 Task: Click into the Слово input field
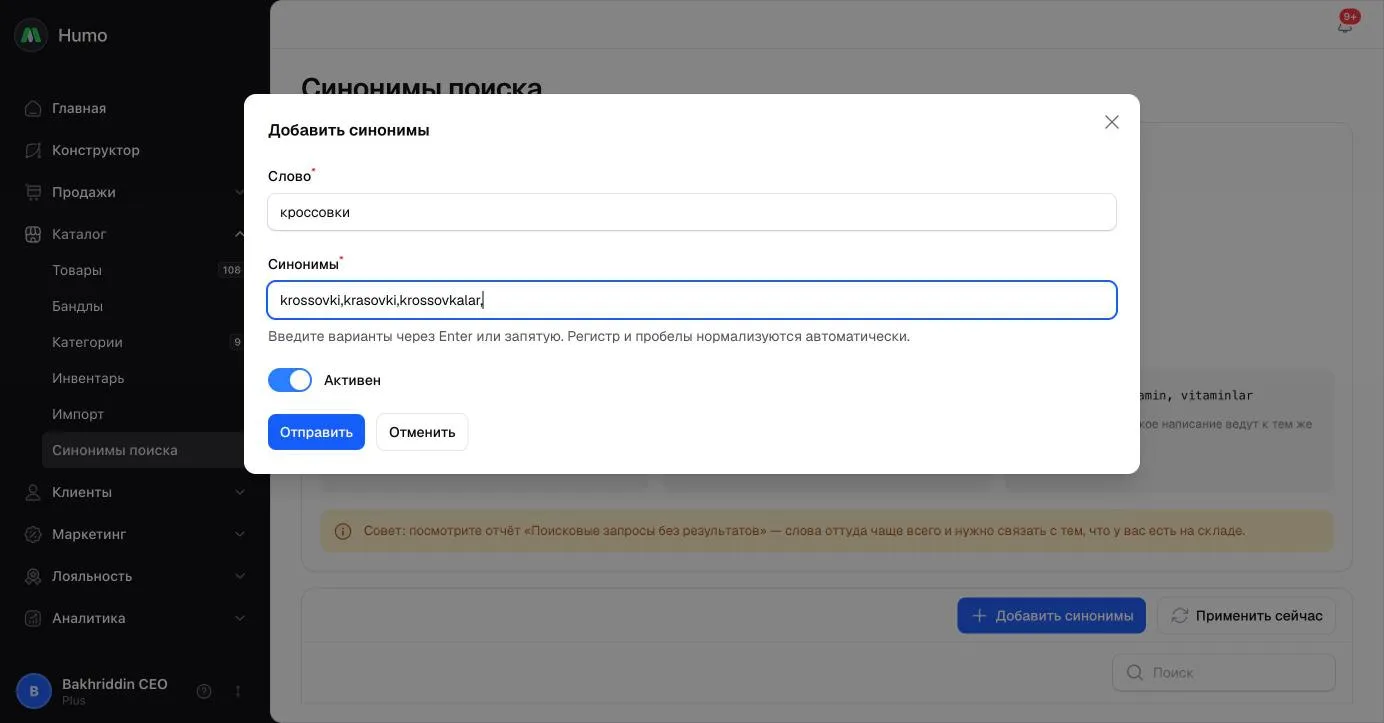click(692, 212)
